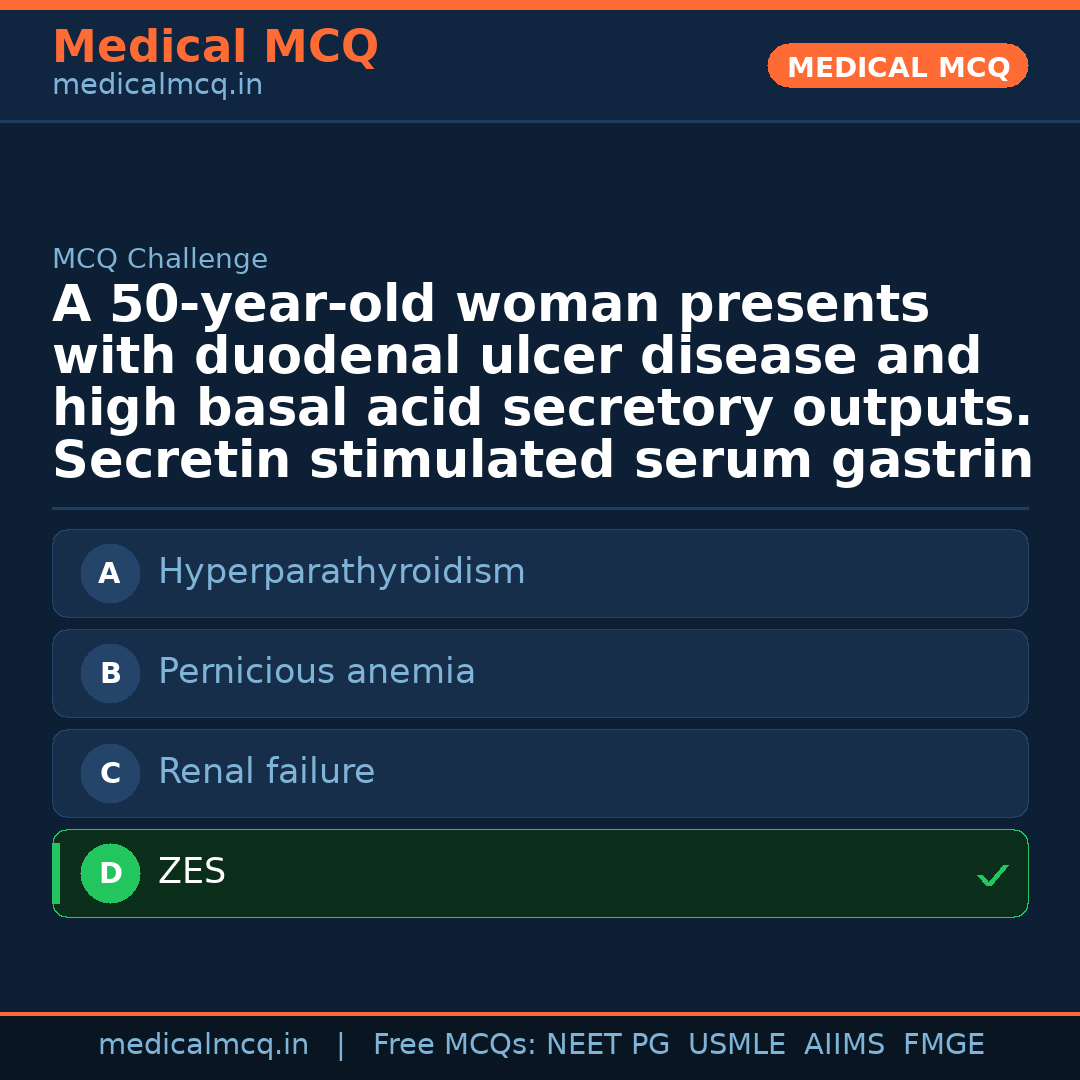Click the MCQ Challenge label
Image resolution: width=1080 pixels, height=1080 pixels.
click(160, 260)
